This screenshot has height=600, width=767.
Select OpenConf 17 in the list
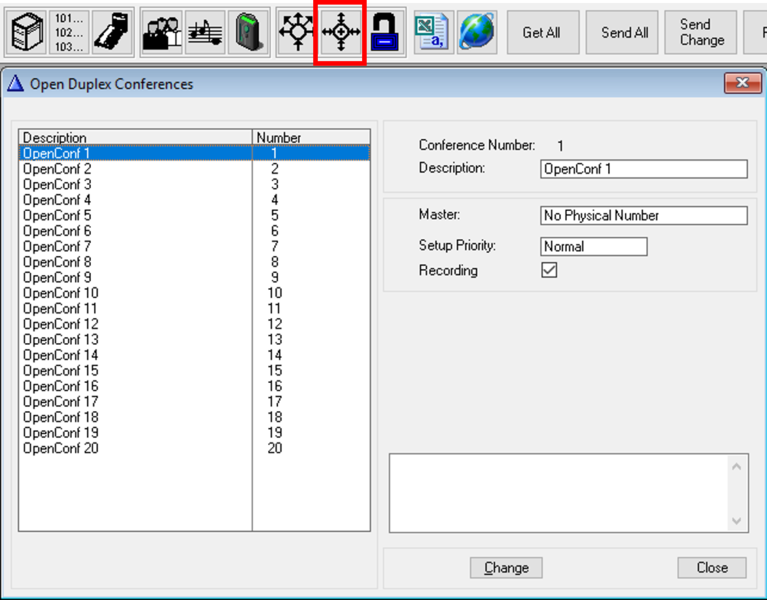[x=194, y=401]
